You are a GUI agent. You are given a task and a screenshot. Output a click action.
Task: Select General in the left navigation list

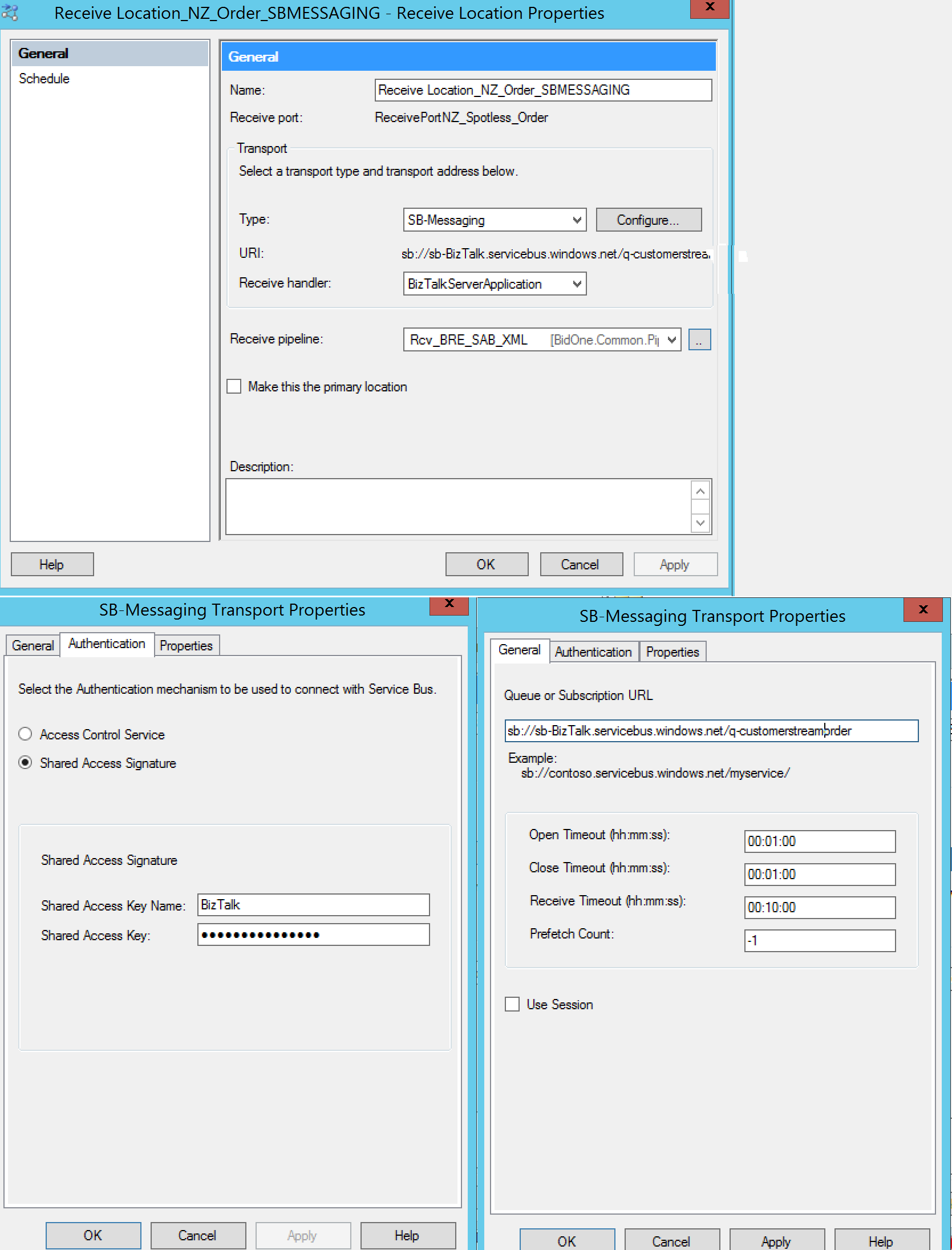click(x=110, y=54)
